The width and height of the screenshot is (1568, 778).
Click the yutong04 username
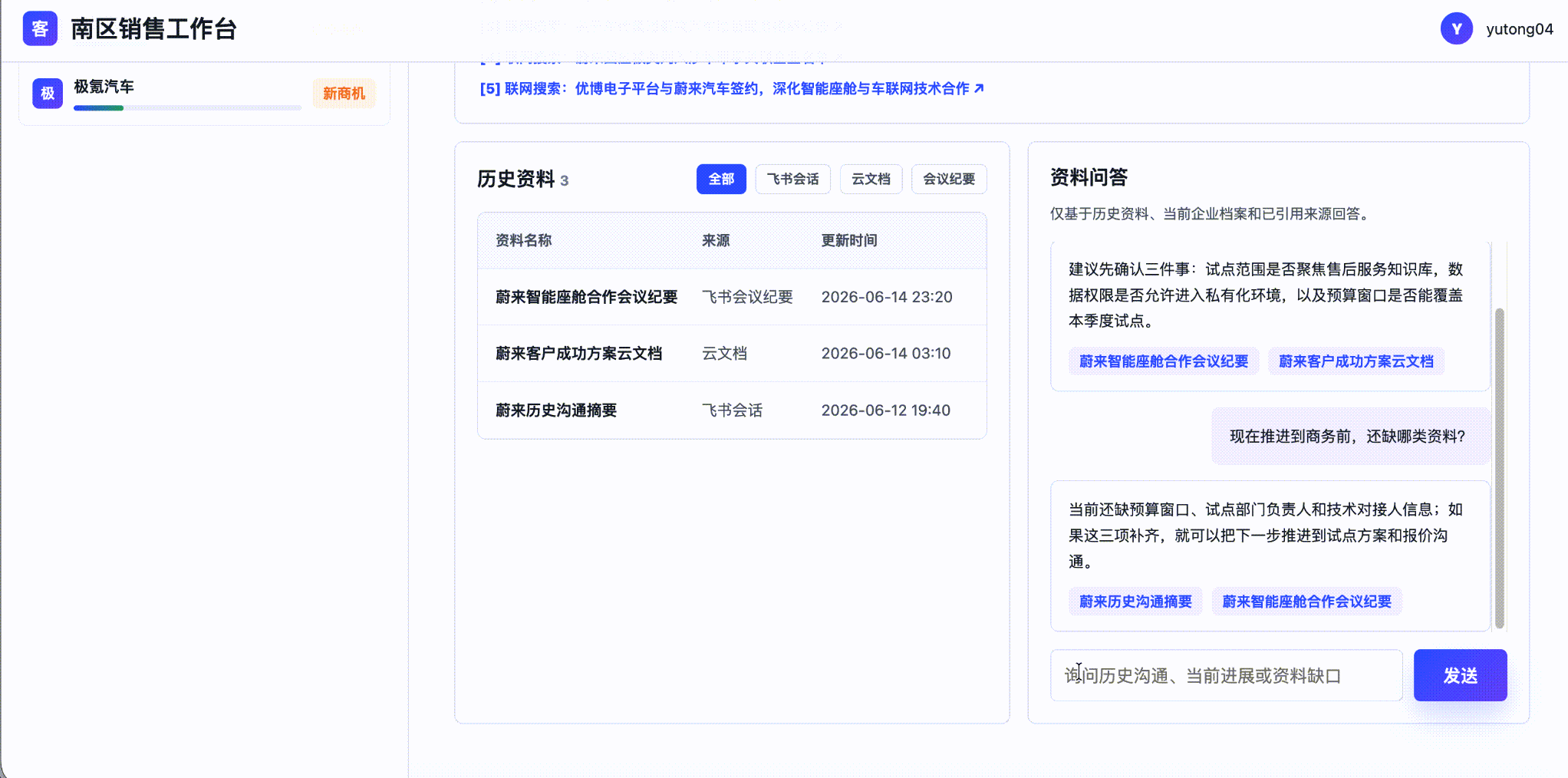click(1519, 29)
